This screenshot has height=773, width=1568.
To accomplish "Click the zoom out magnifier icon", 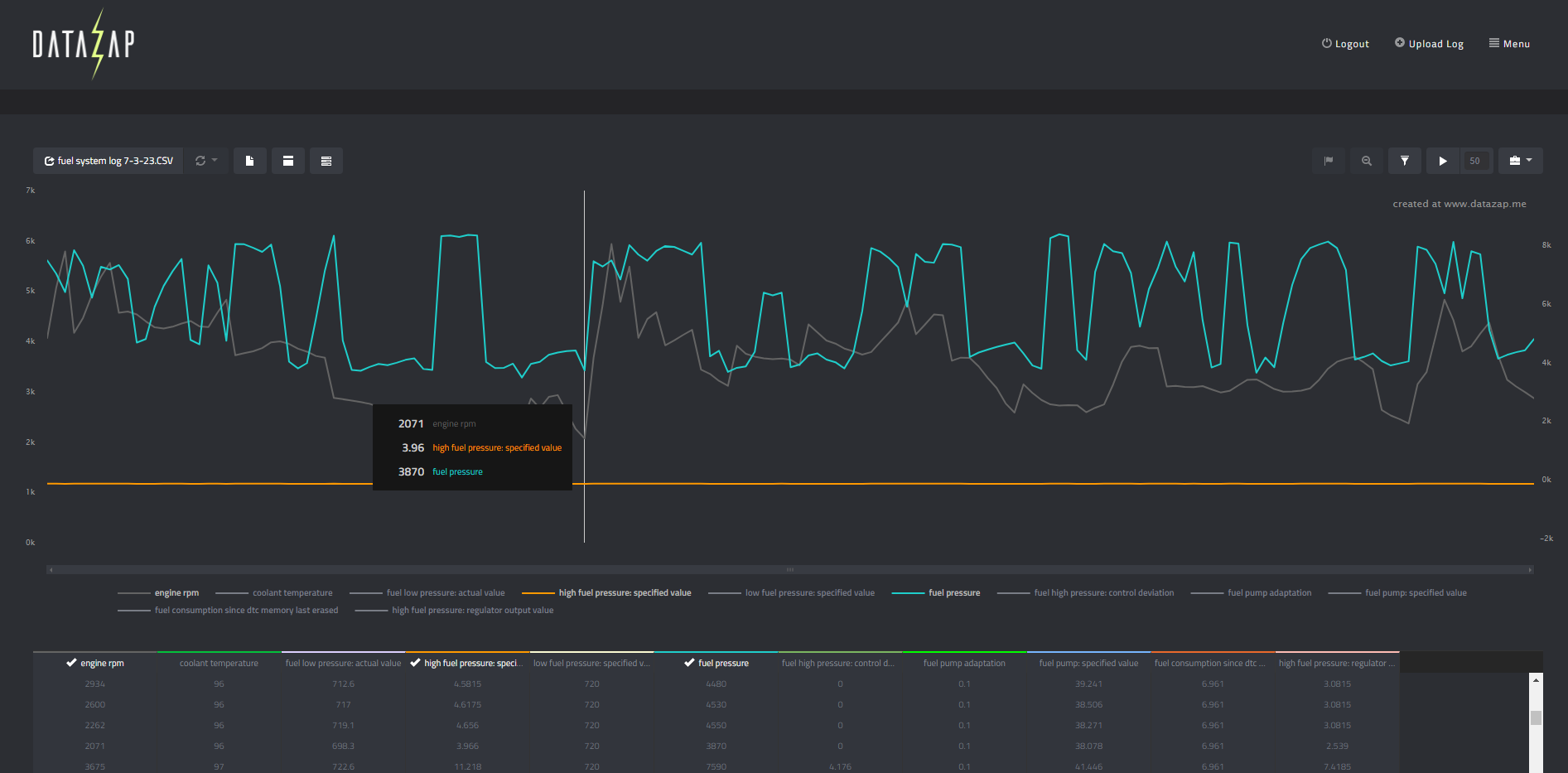I will coord(1366,161).
